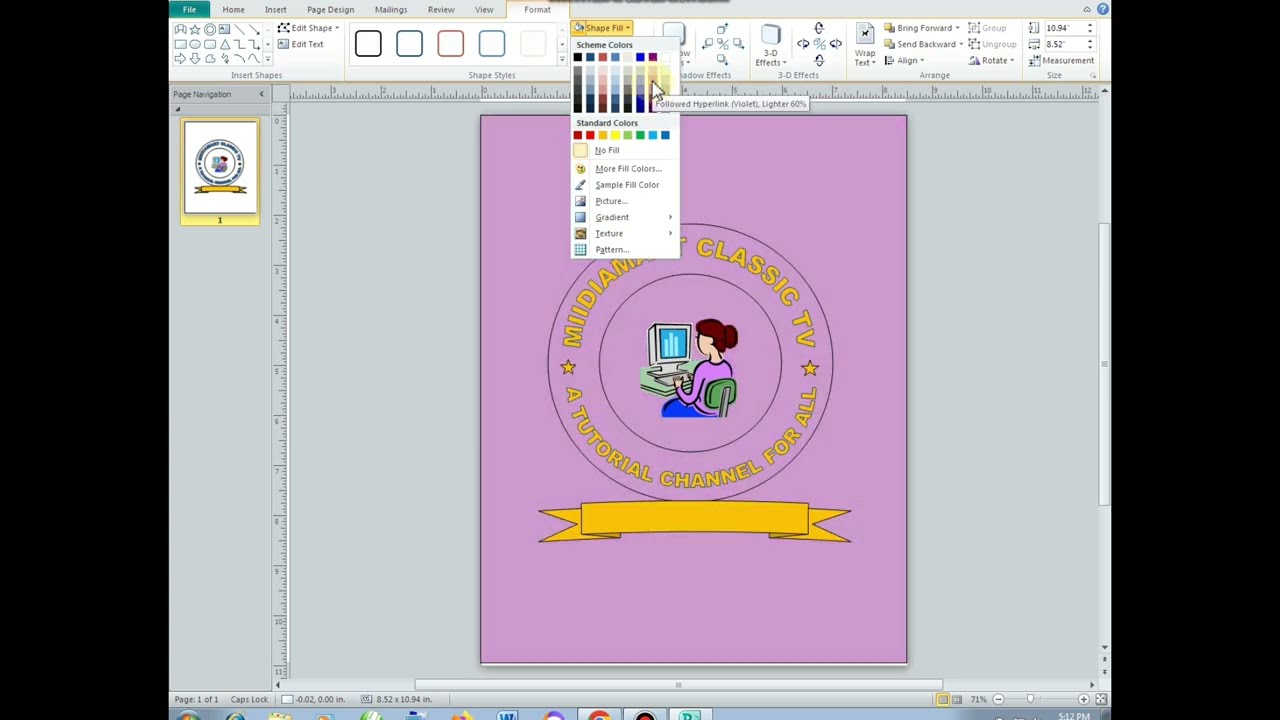Pick the standard green color swatch
This screenshot has width=1280, height=720.
click(640, 135)
